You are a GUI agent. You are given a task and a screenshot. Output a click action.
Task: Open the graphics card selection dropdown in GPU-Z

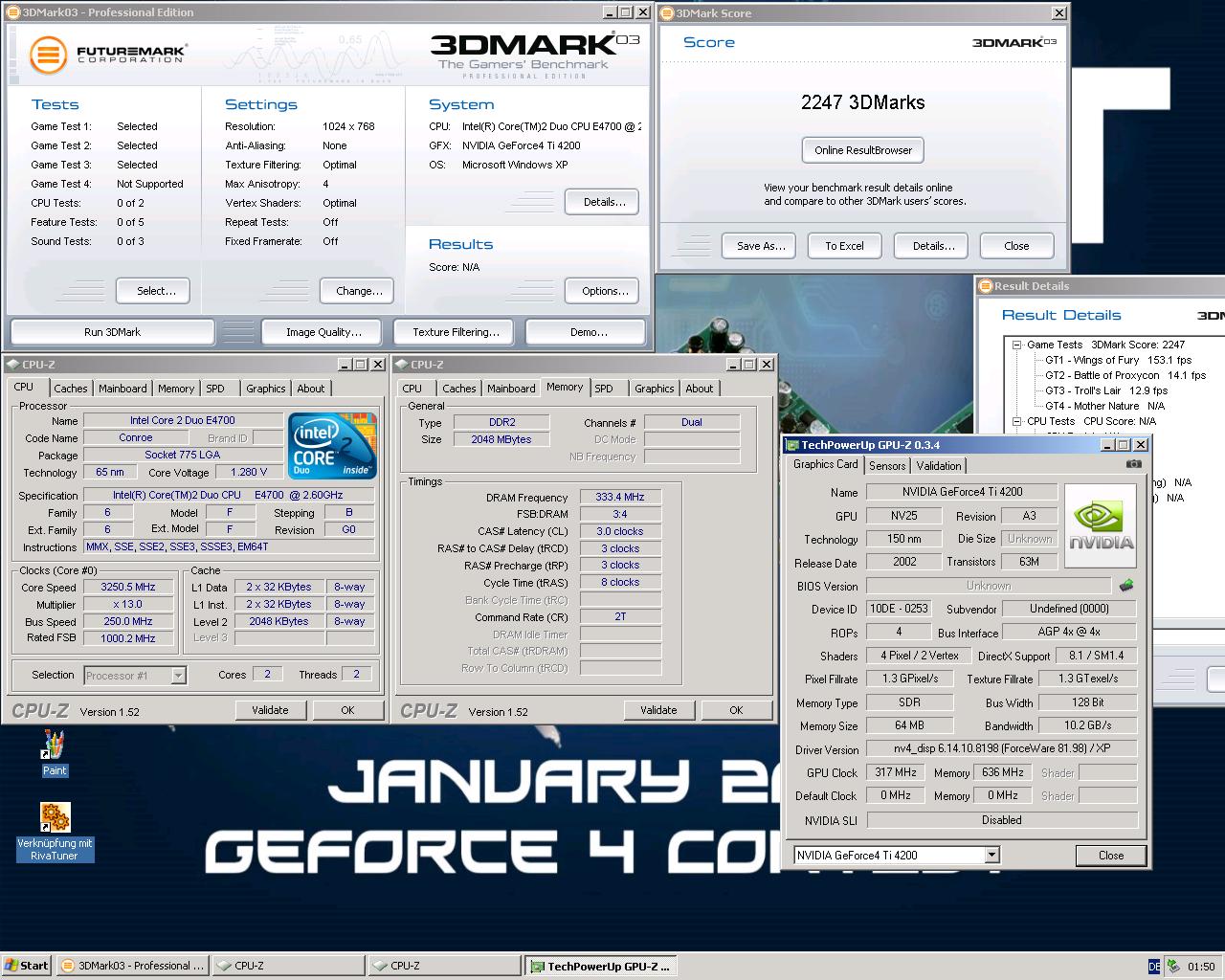(x=991, y=855)
